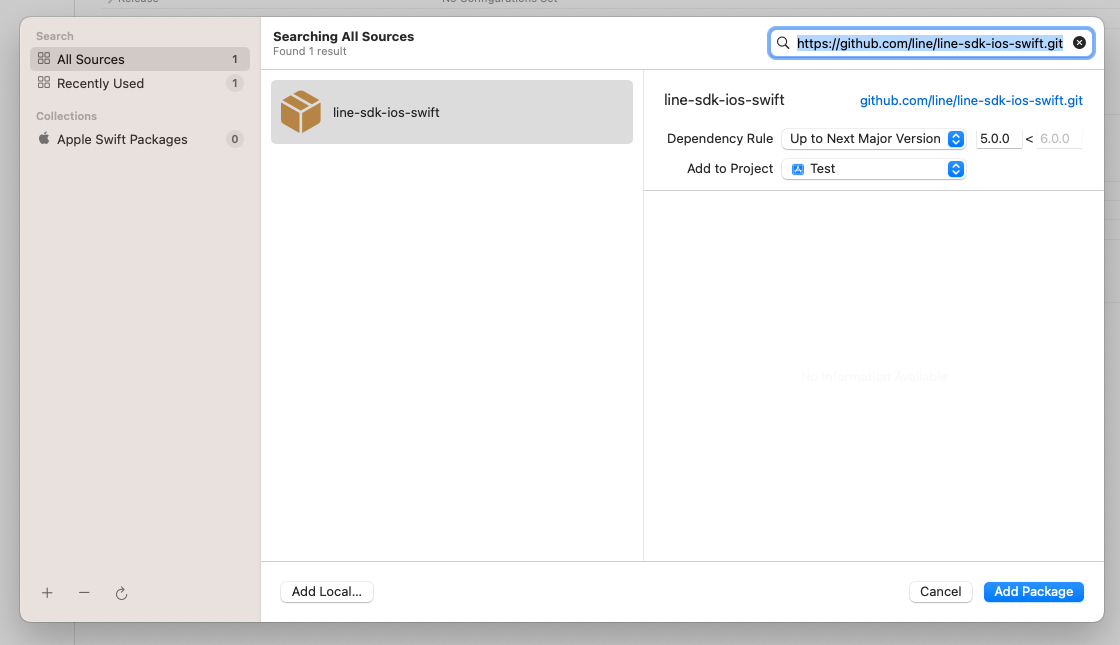Click the Apple Swift Packages count badge

[234, 139]
